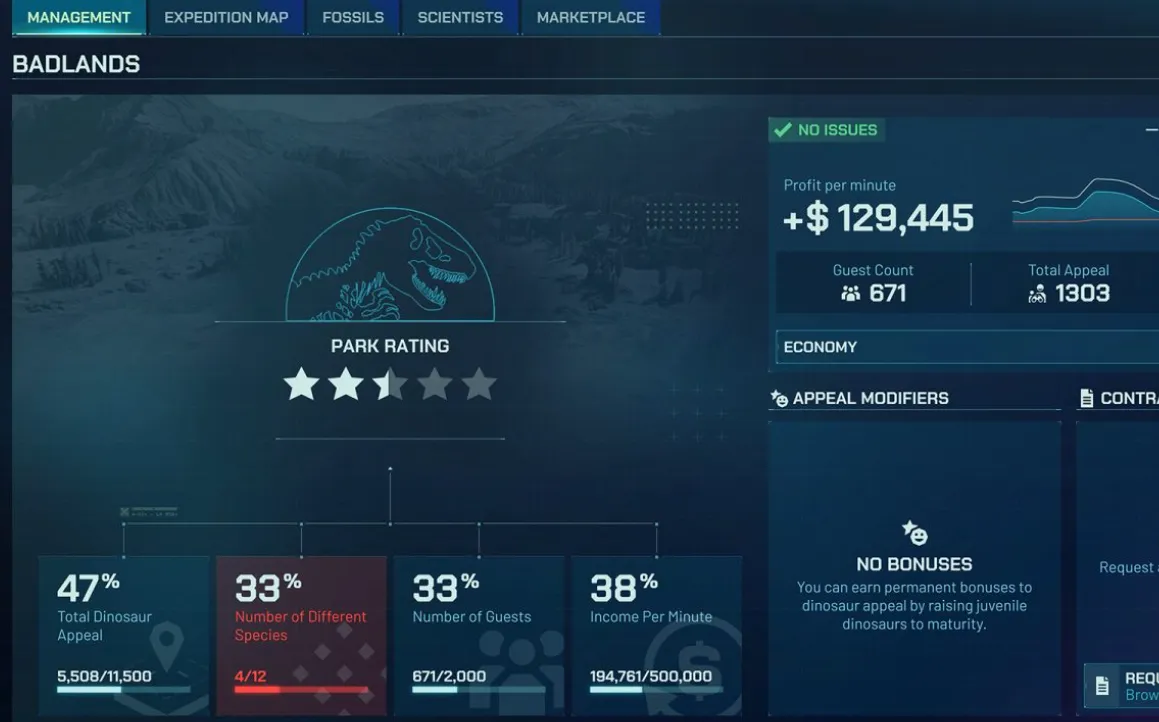Open the MARKETPLACE tab
Viewport: 1159px width, 722px height.
(590, 17)
